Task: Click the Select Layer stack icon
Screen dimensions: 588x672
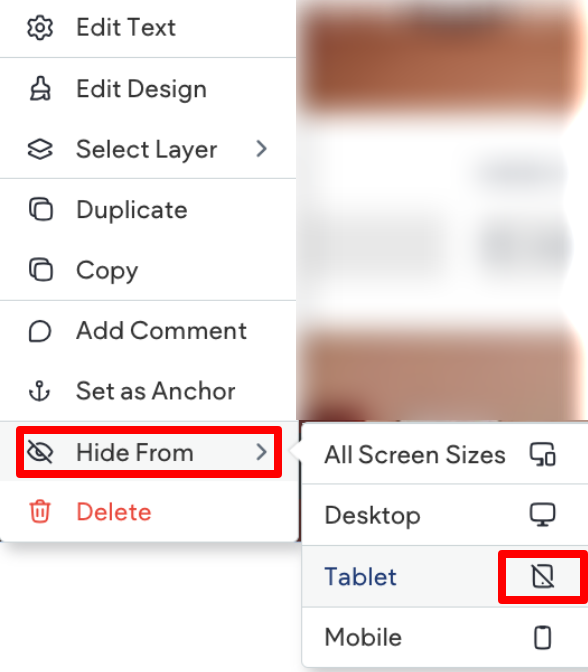Action: click(40, 149)
